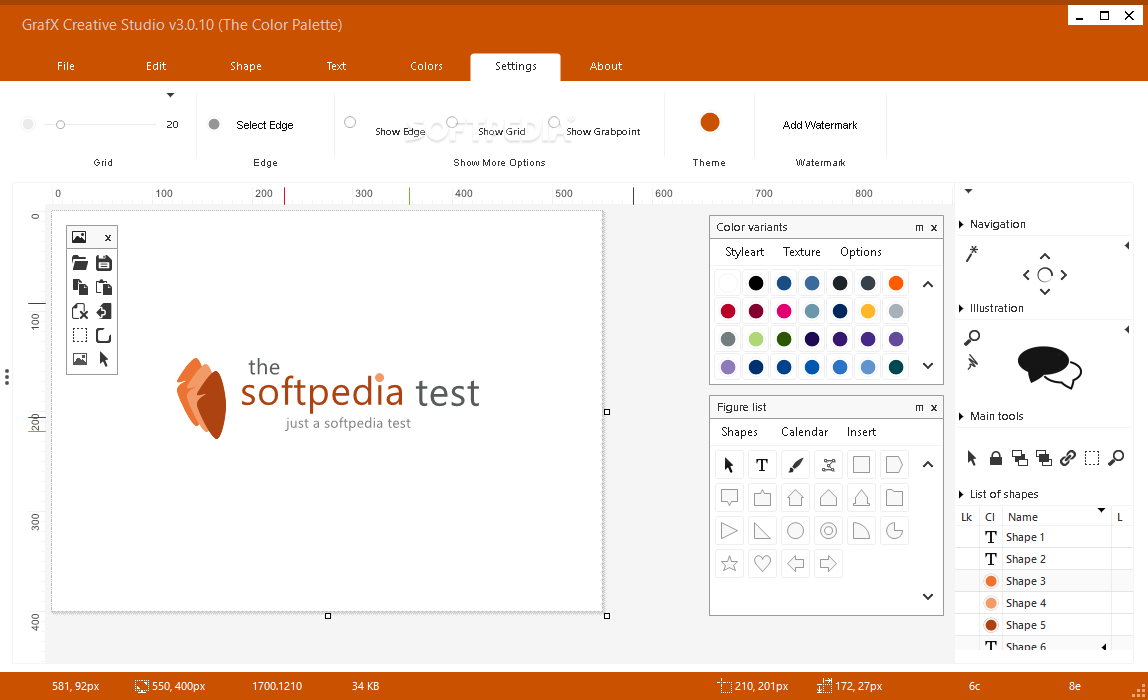This screenshot has height=700, width=1148.
Task: Click the Add Watermark button
Action: click(820, 125)
